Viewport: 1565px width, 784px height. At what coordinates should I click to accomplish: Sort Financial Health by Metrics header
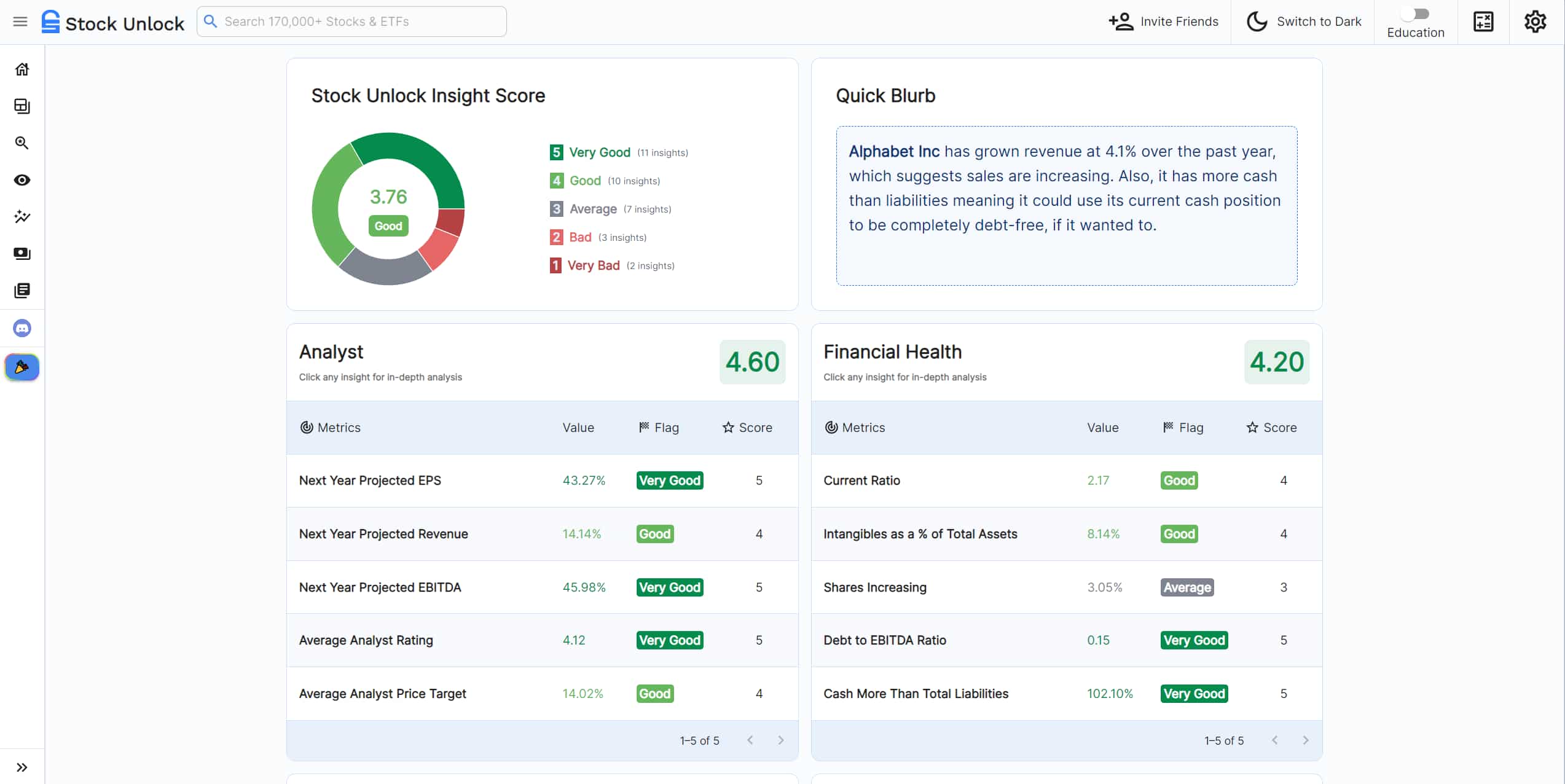coord(855,428)
